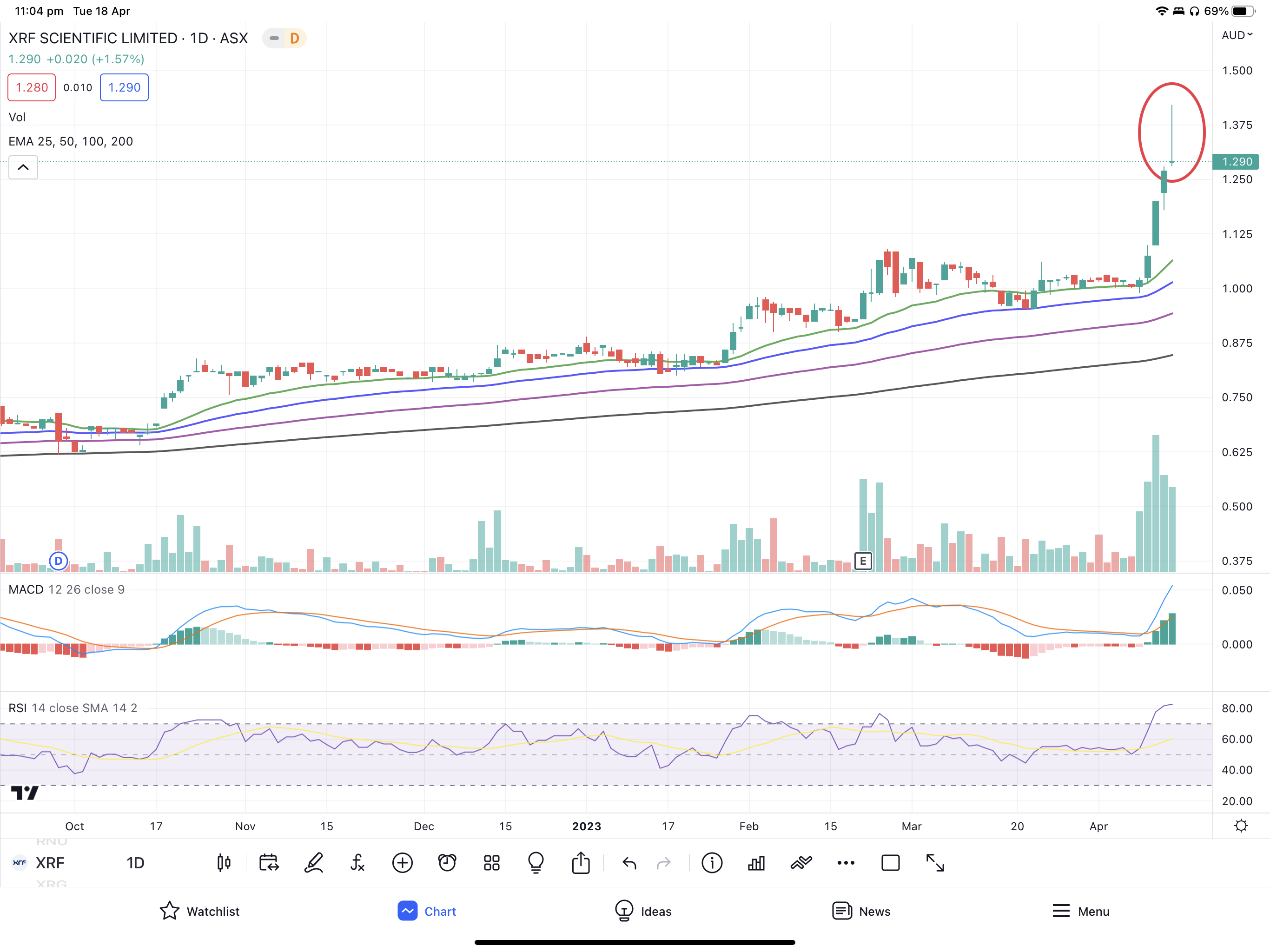Image resolution: width=1270 pixels, height=952 pixels.
Task: Open the News tab
Action: coord(860,911)
